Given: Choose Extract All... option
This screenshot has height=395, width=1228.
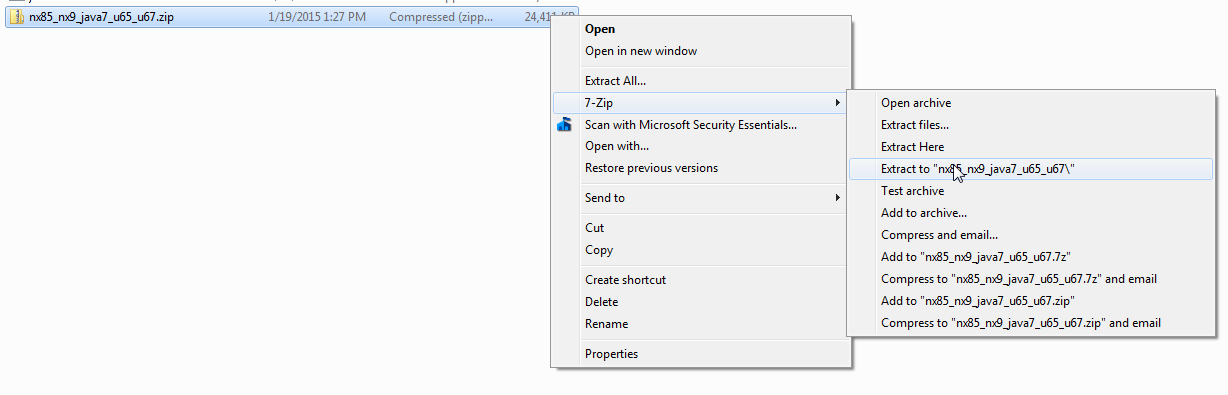Looking at the screenshot, I should click(615, 81).
